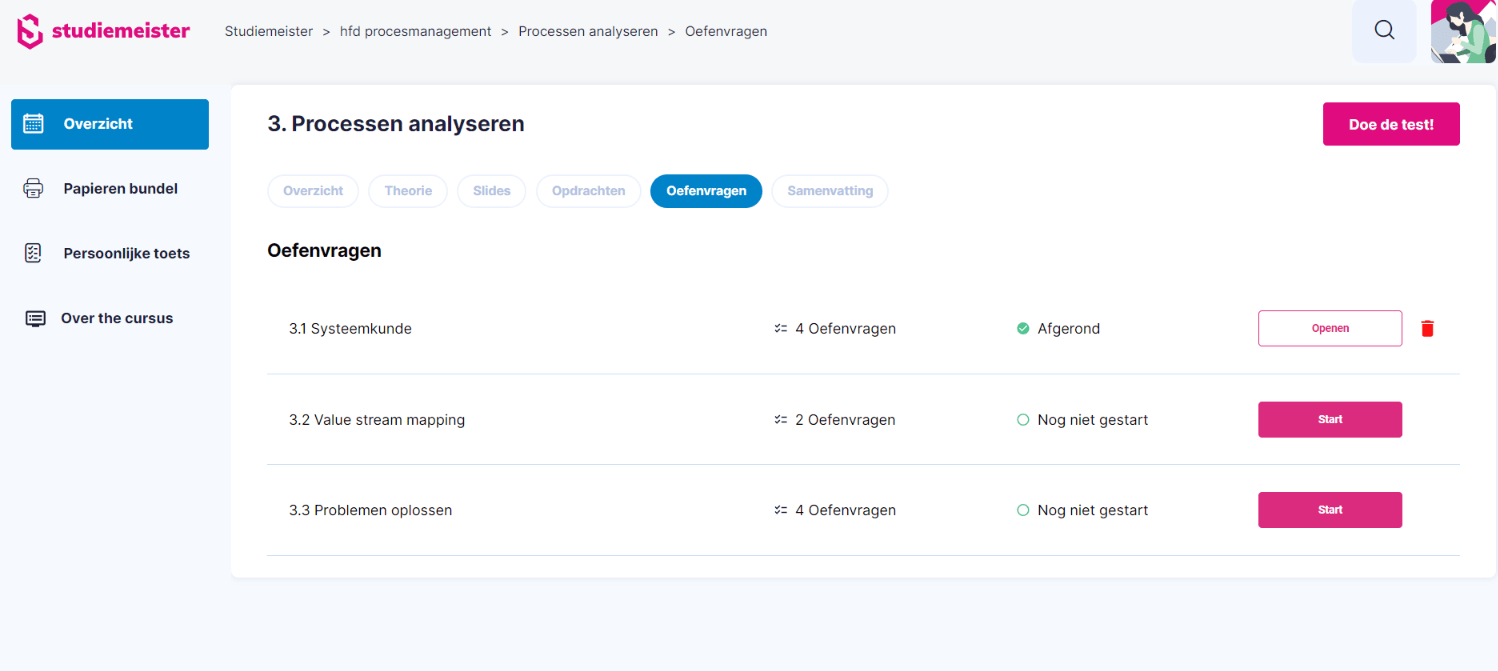The image size is (1498, 671).
Task: Open 3.1 Systeemkunde via the Openen button
Action: [x=1330, y=328]
